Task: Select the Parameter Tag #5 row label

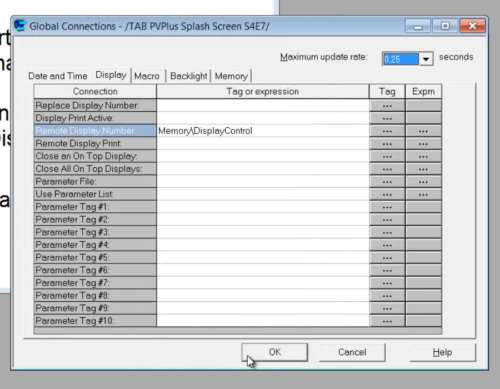Action: [95, 258]
